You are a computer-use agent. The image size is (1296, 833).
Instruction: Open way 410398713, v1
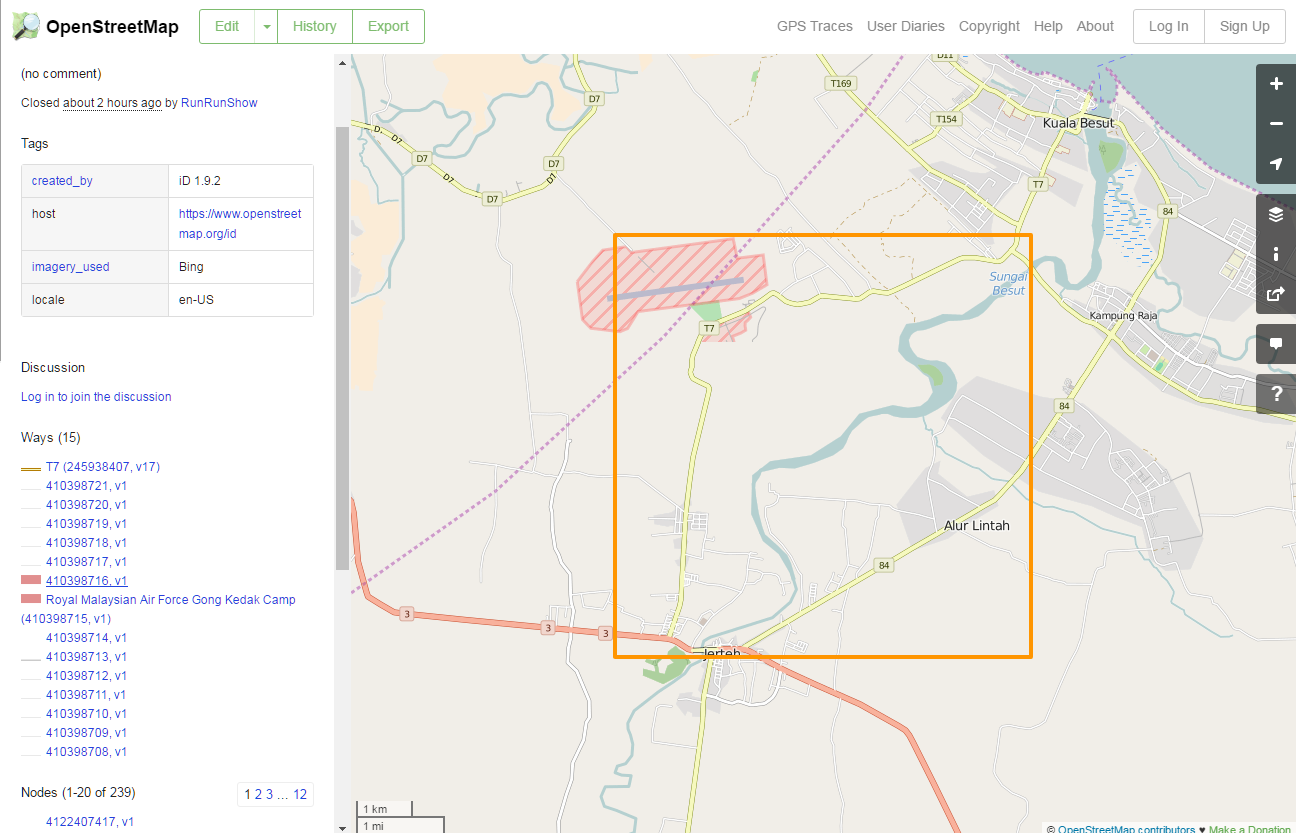pyautogui.click(x=86, y=657)
